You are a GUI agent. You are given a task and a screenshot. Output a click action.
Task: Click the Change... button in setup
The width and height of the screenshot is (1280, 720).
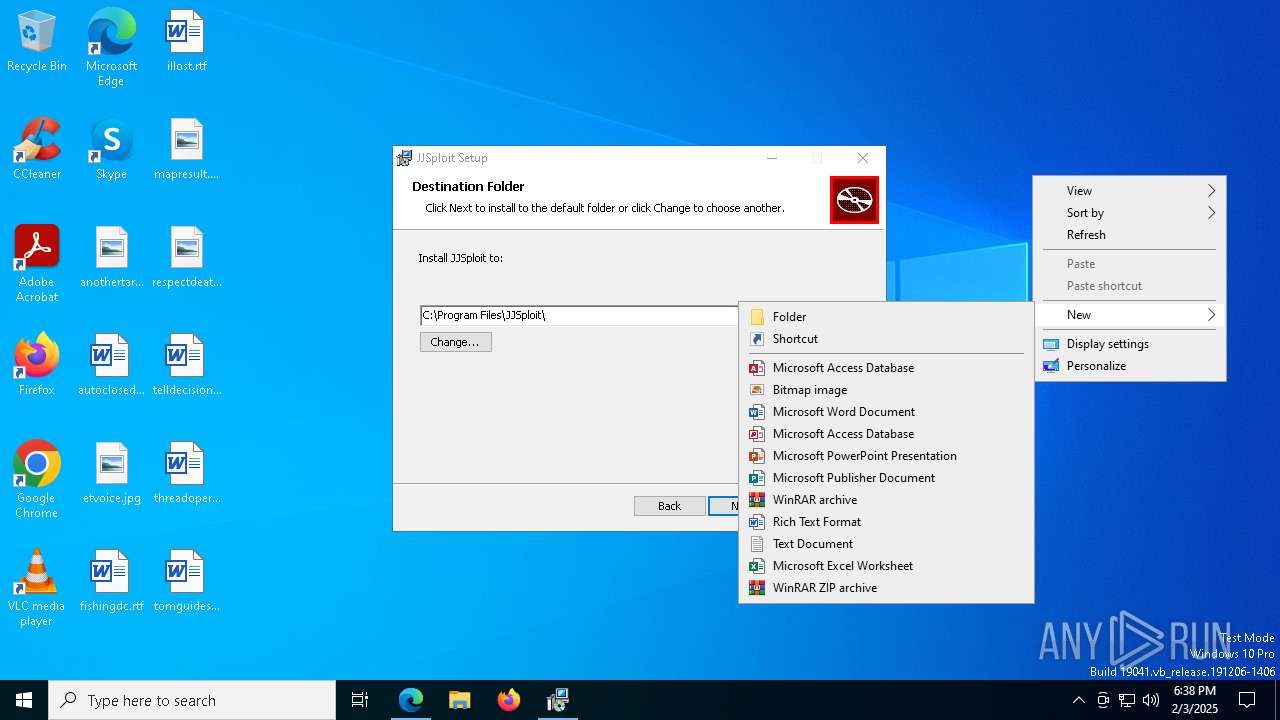click(455, 342)
